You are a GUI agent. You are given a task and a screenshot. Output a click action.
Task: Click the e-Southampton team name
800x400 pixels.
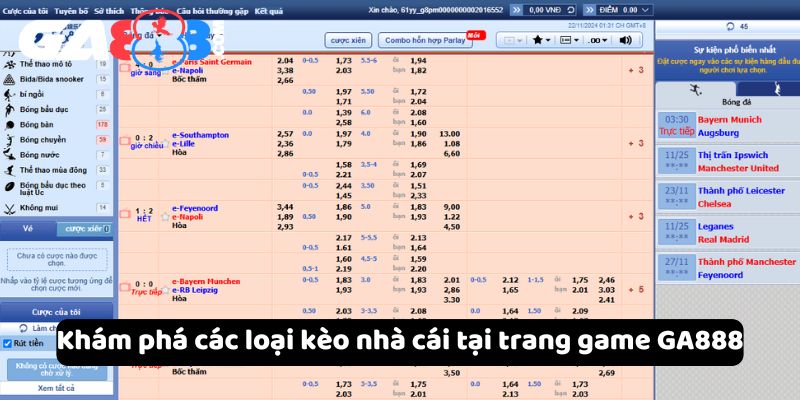(201, 135)
